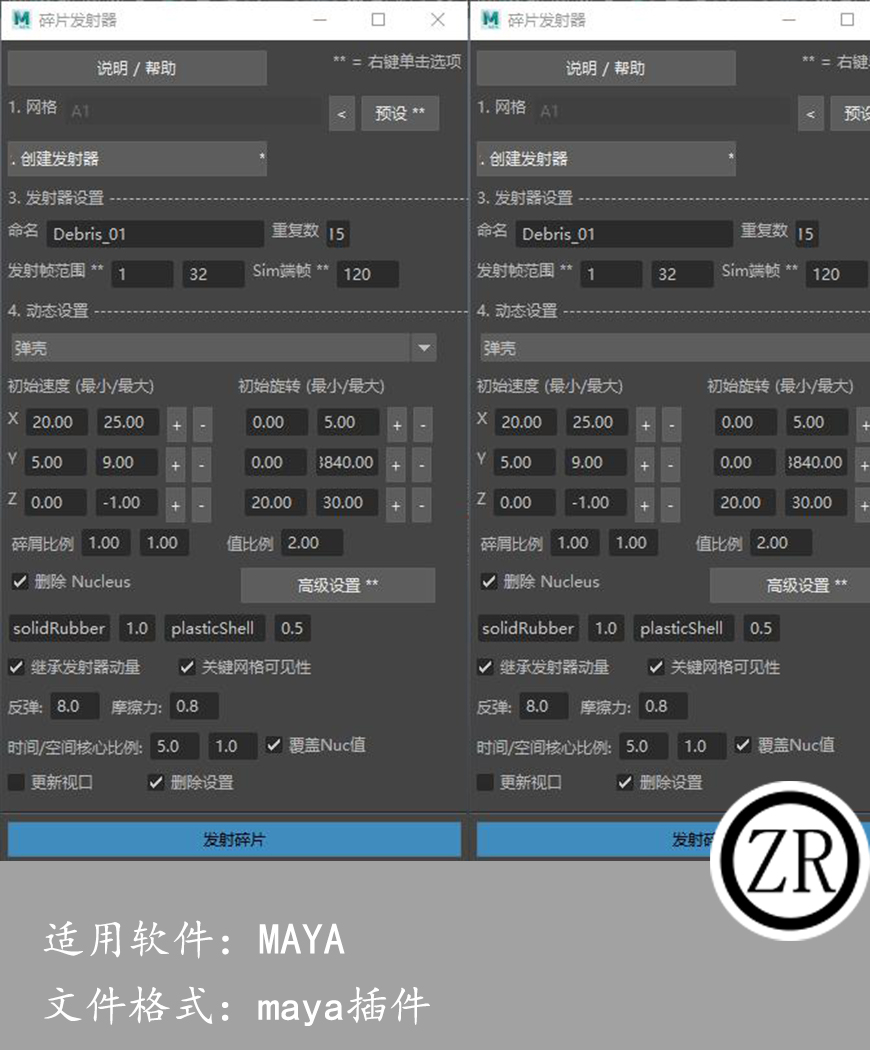The image size is (870, 1050).
Task: Click the "<" button beside 预设
Action: coord(341,113)
